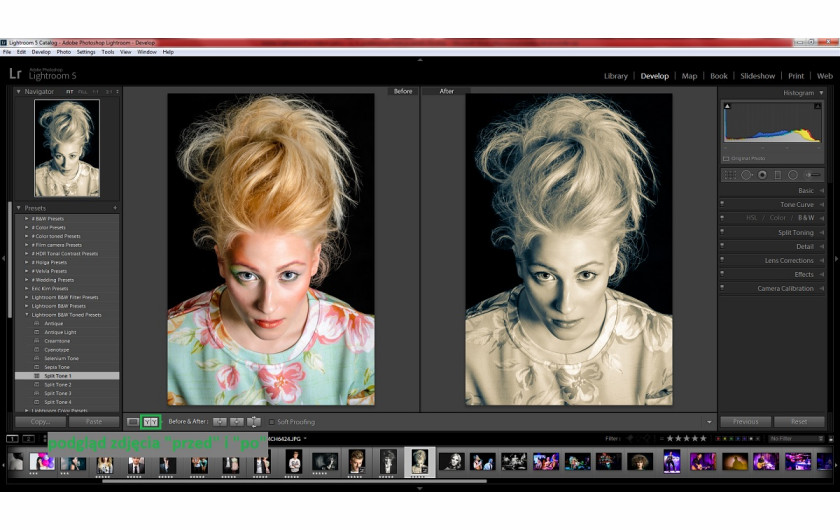
Task: Select B & W in HSL panel header
Action: tap(806, 218)
